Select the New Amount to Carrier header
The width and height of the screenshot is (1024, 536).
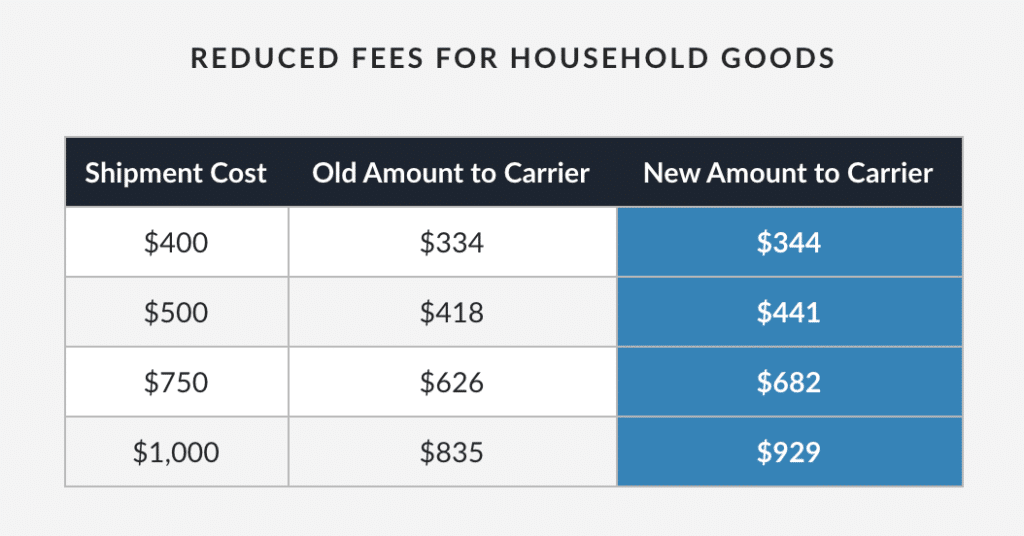coord(788,173)
